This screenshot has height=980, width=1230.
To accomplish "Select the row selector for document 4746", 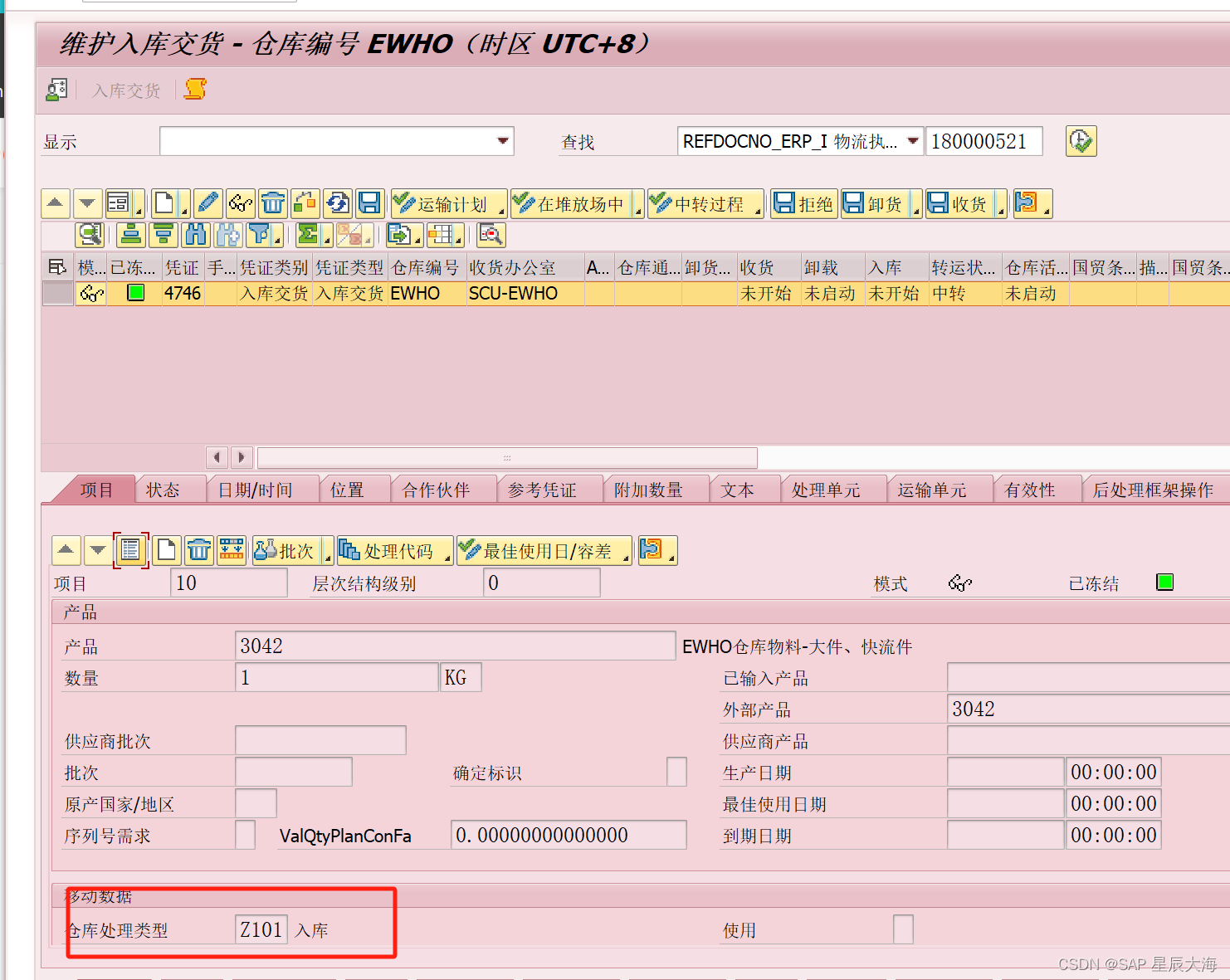I will [x=57, y=293].
